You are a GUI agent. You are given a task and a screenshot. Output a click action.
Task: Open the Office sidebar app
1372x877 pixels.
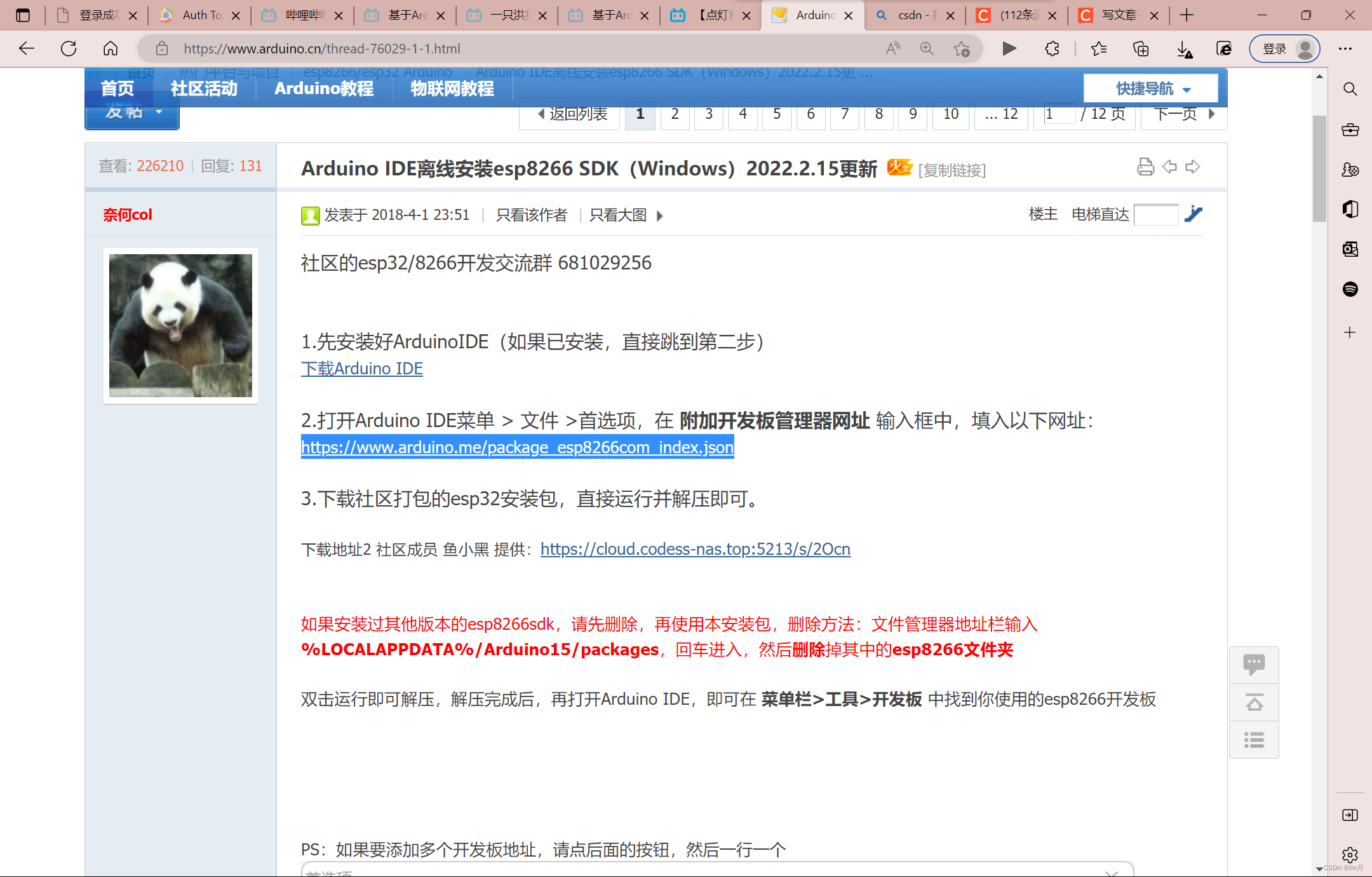click(x=1350, y=209)
